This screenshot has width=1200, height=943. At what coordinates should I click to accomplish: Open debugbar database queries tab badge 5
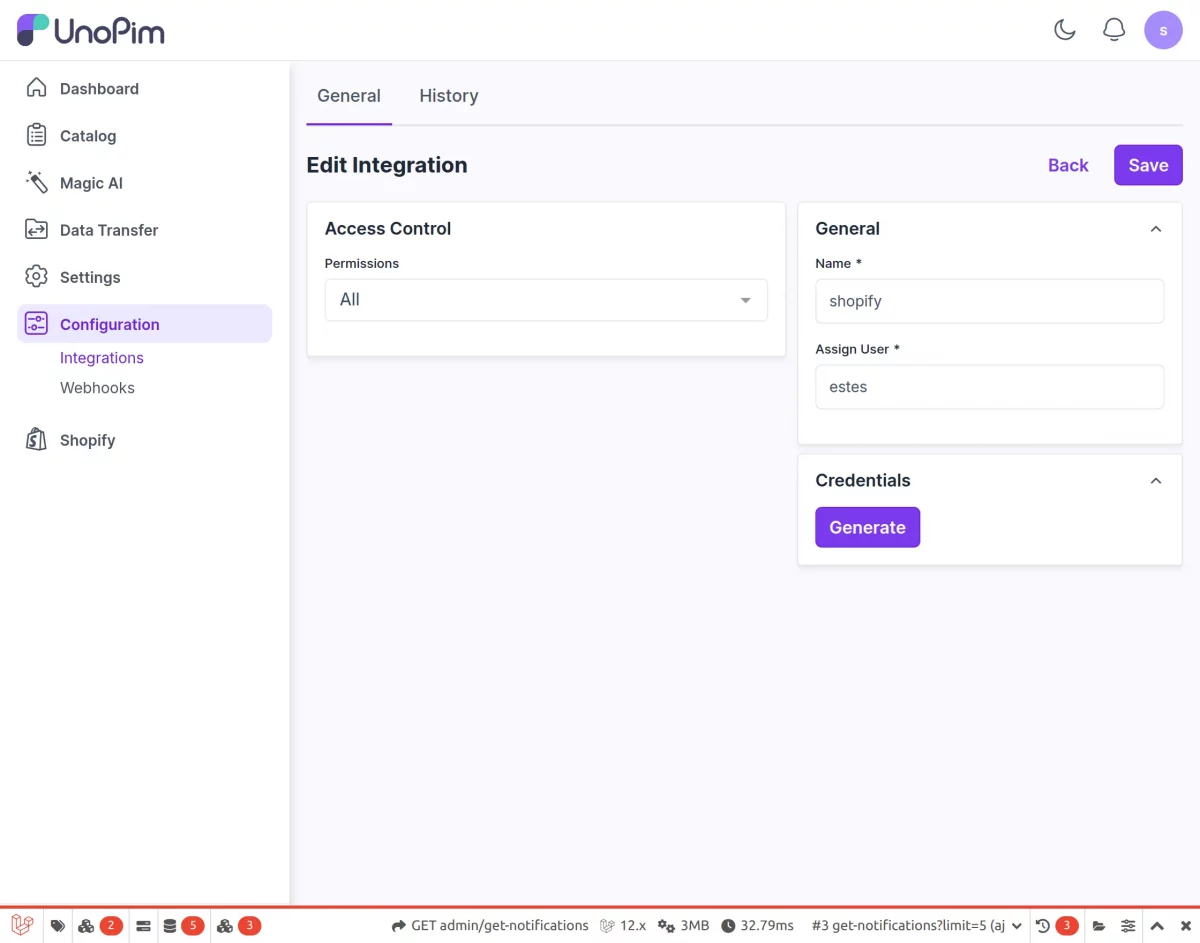[x=183, y=926]
